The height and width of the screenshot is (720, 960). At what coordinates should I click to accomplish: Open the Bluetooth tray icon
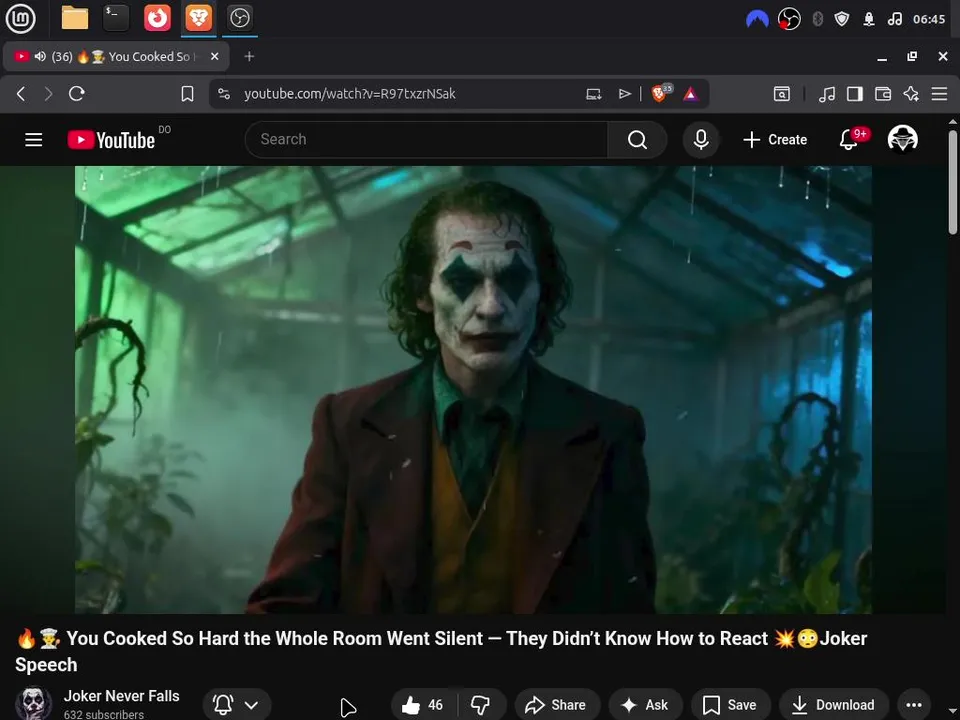(817, 19)
